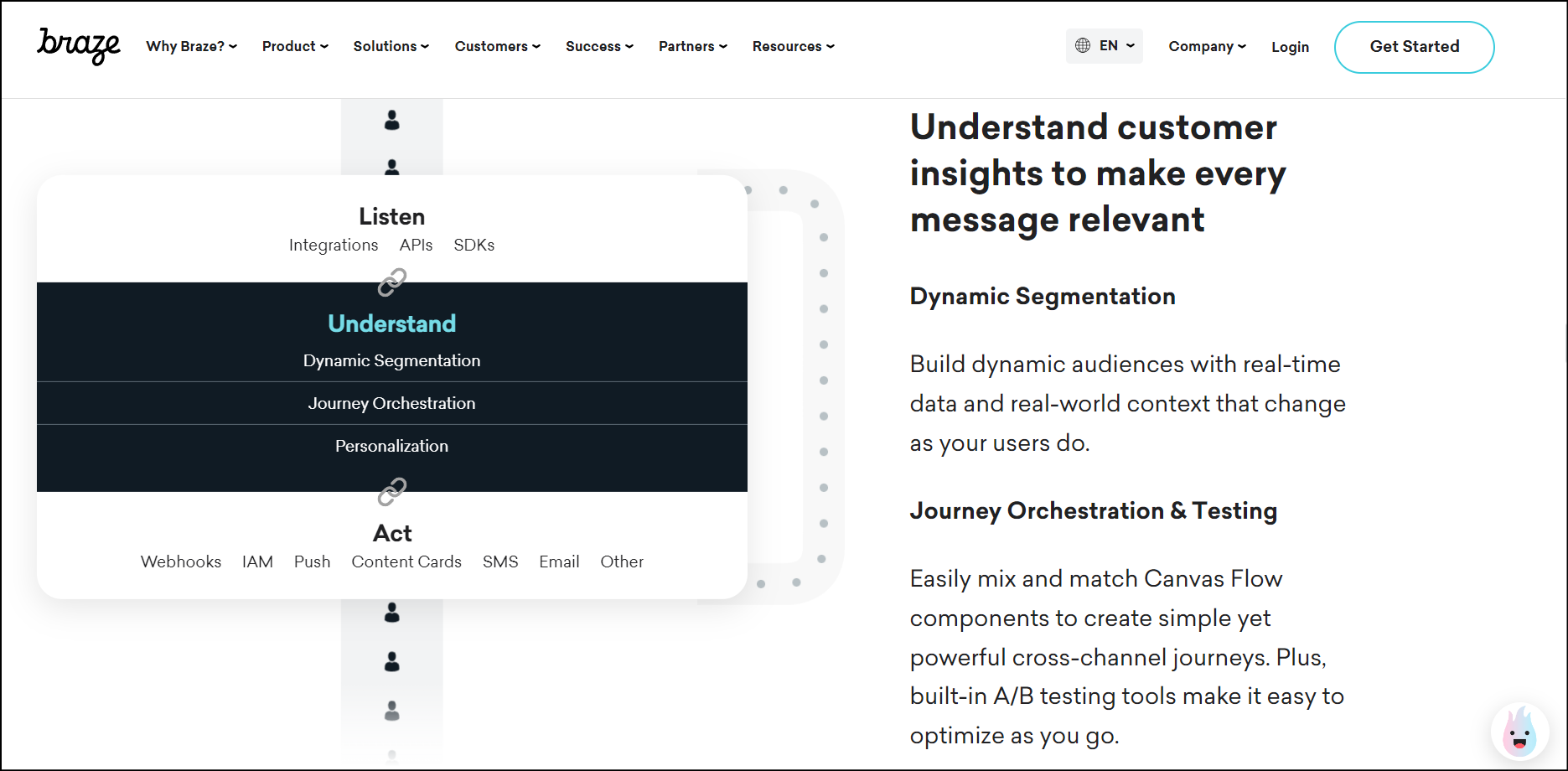The height and width of the screenshot is (771, 1568).
Task: Click the Get Started button
Action: (1414, 47)
